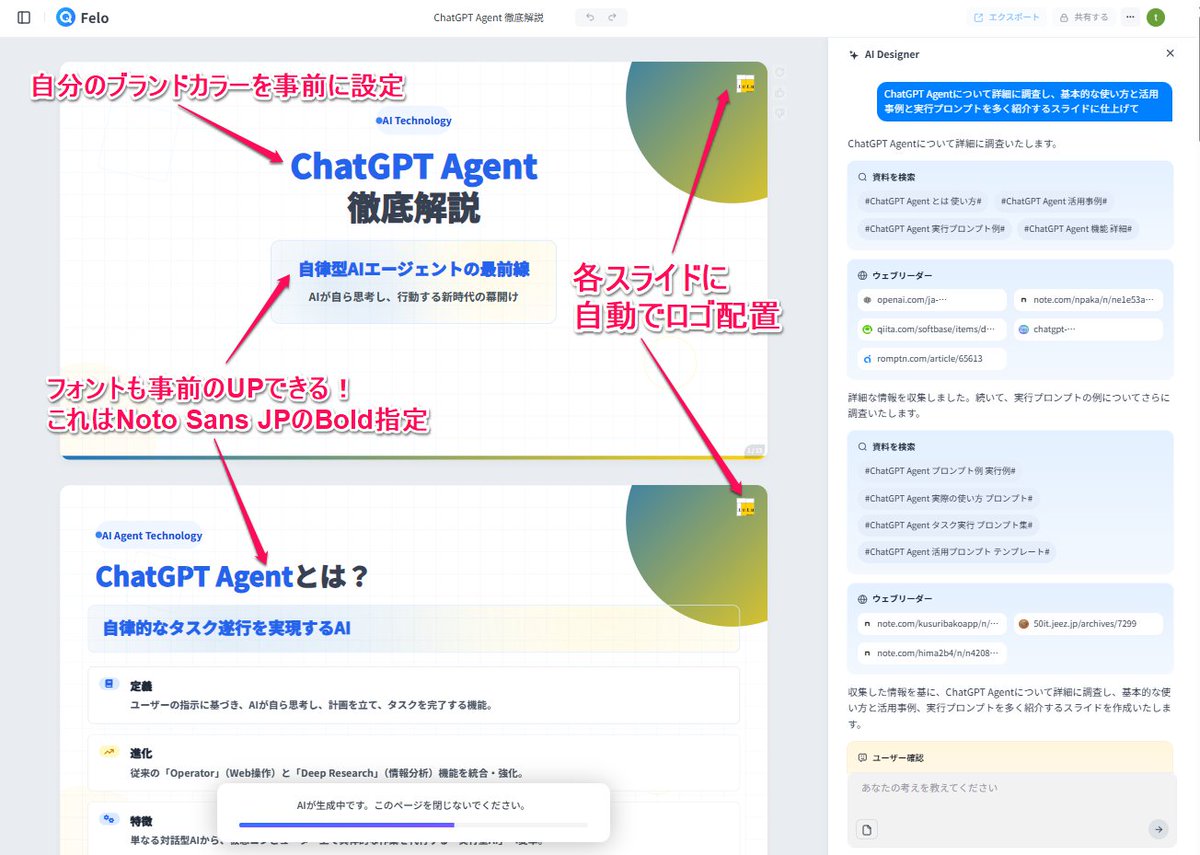Close the AI Designer panel
Viewport: 1200px width, 855px height.
[x=1170, y=54]
